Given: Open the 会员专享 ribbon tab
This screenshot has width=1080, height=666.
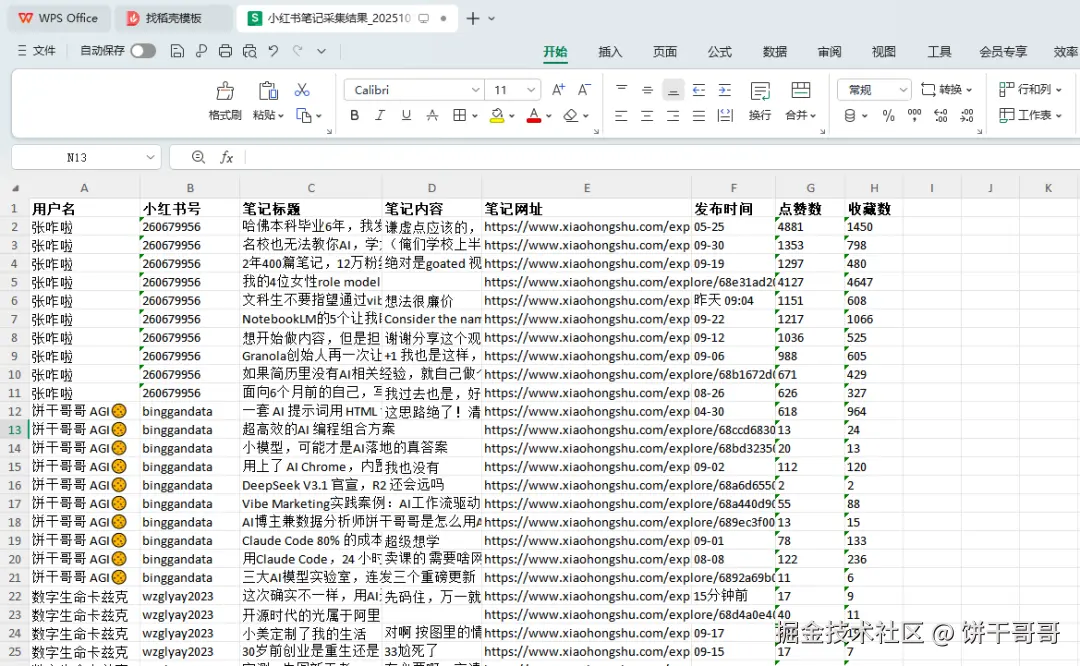Looking at the screenshot, I should click(1003, 52).
